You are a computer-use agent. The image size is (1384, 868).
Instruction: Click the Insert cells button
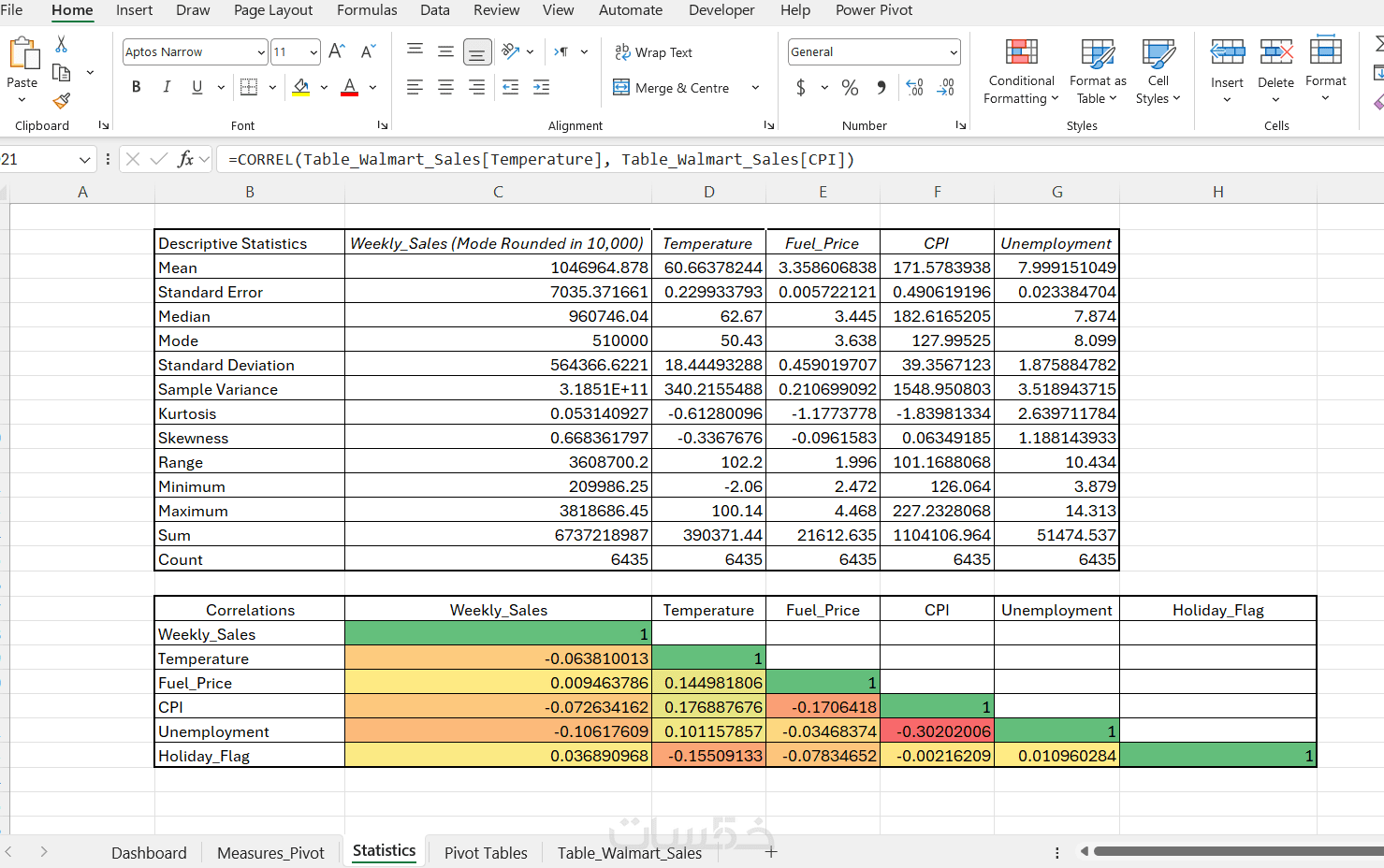(1227, 71)
